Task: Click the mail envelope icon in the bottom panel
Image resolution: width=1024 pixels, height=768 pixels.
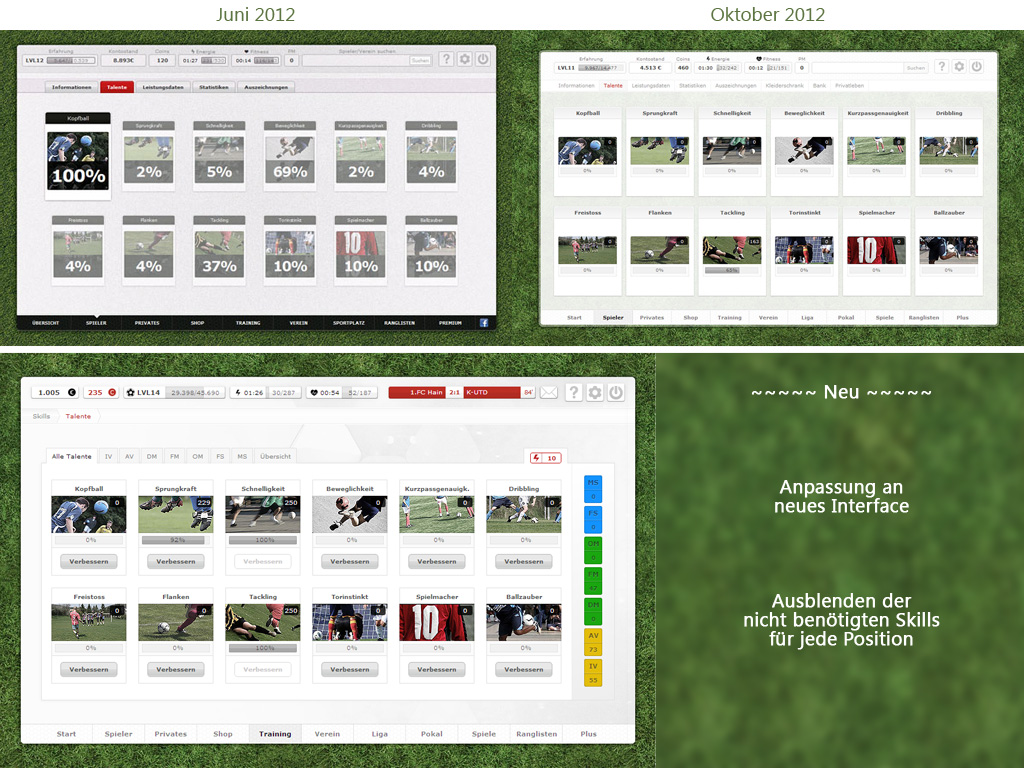Action: point(549,393)
